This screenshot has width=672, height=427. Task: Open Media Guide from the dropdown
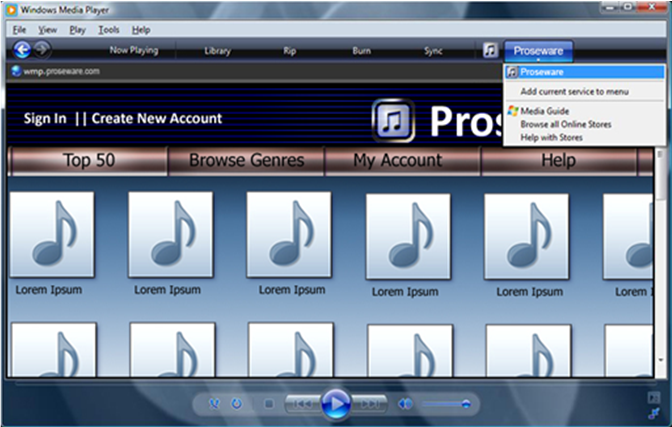[545, 111]
